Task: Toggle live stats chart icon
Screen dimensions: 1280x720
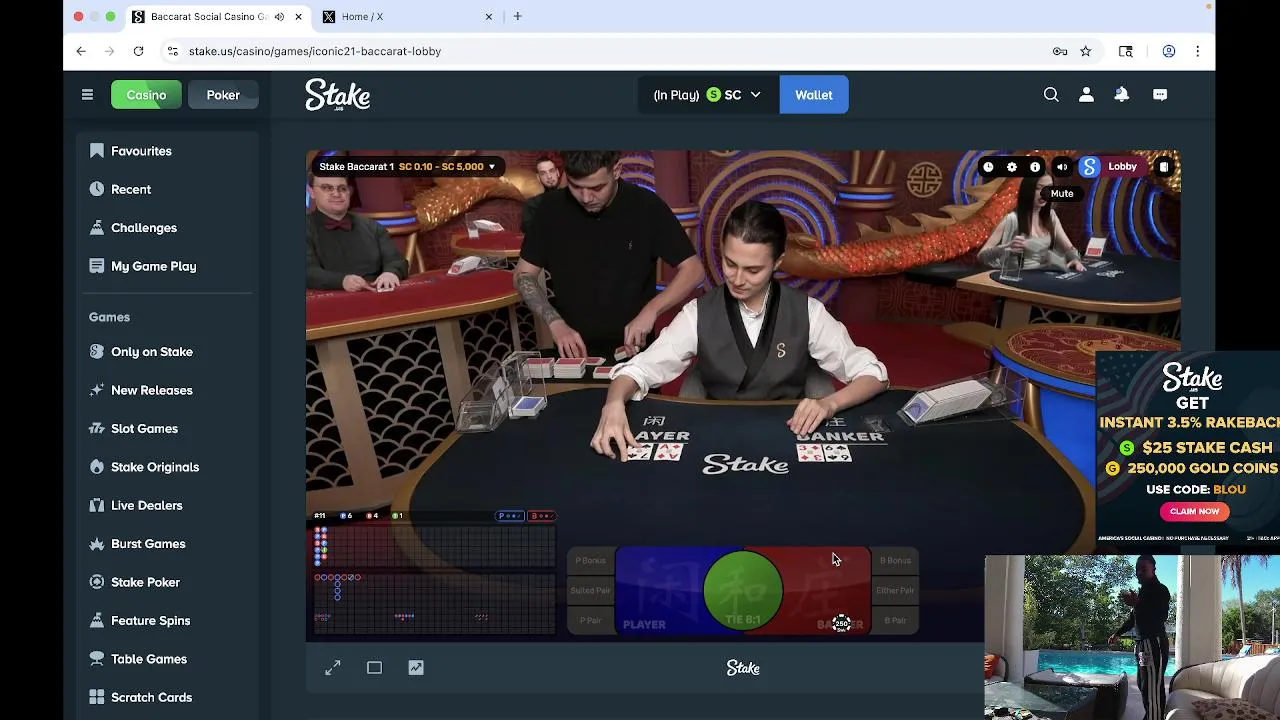Action: (x=416, y=668)
